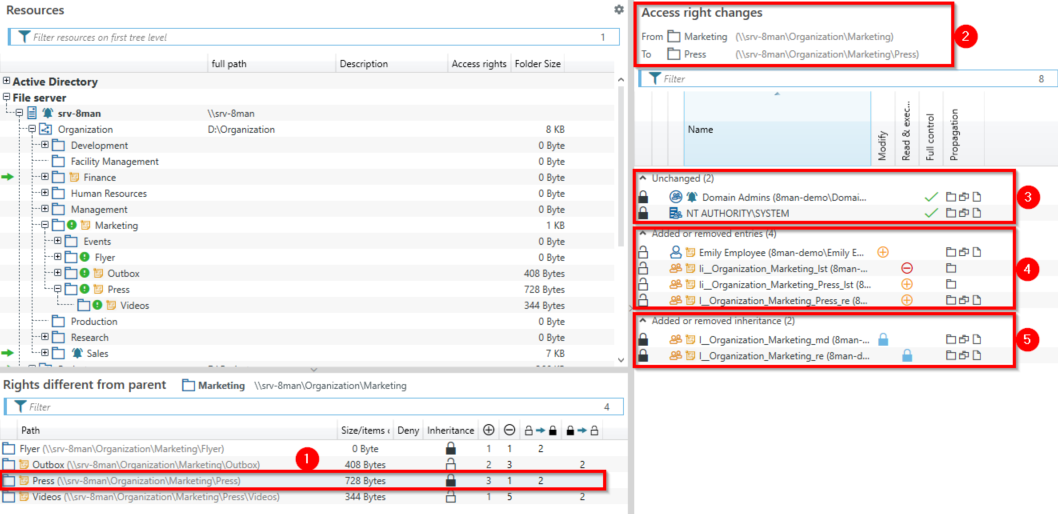Click the inheritance lock icon in Press row
Screen dimensions: 1058x514
tap(449, 481)
